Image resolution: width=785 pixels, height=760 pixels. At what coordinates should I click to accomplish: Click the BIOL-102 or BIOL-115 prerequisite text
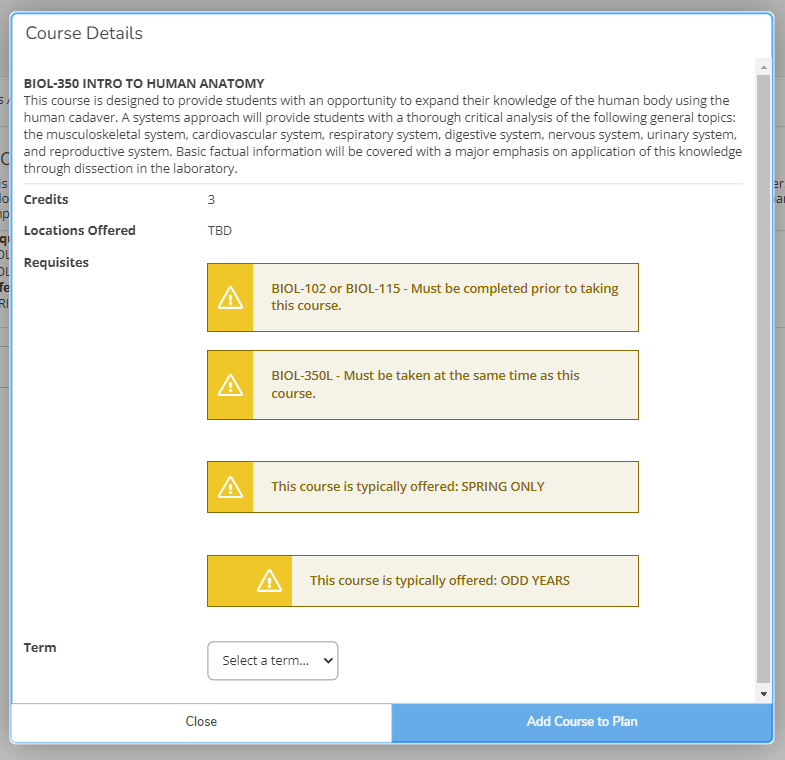click(445, 297)
